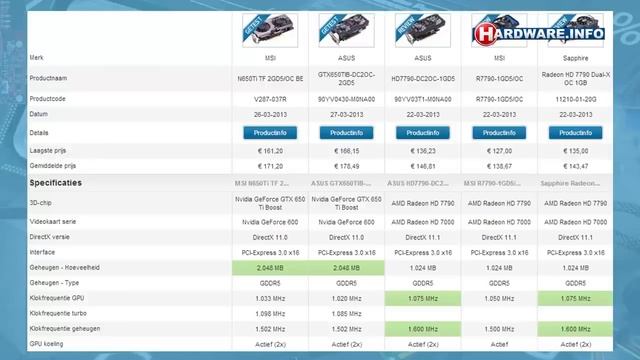The width and height of the screenshot is (640, 360).
Task: Click product code 90YV03T1-M0NA00
Action: point(423,99)
